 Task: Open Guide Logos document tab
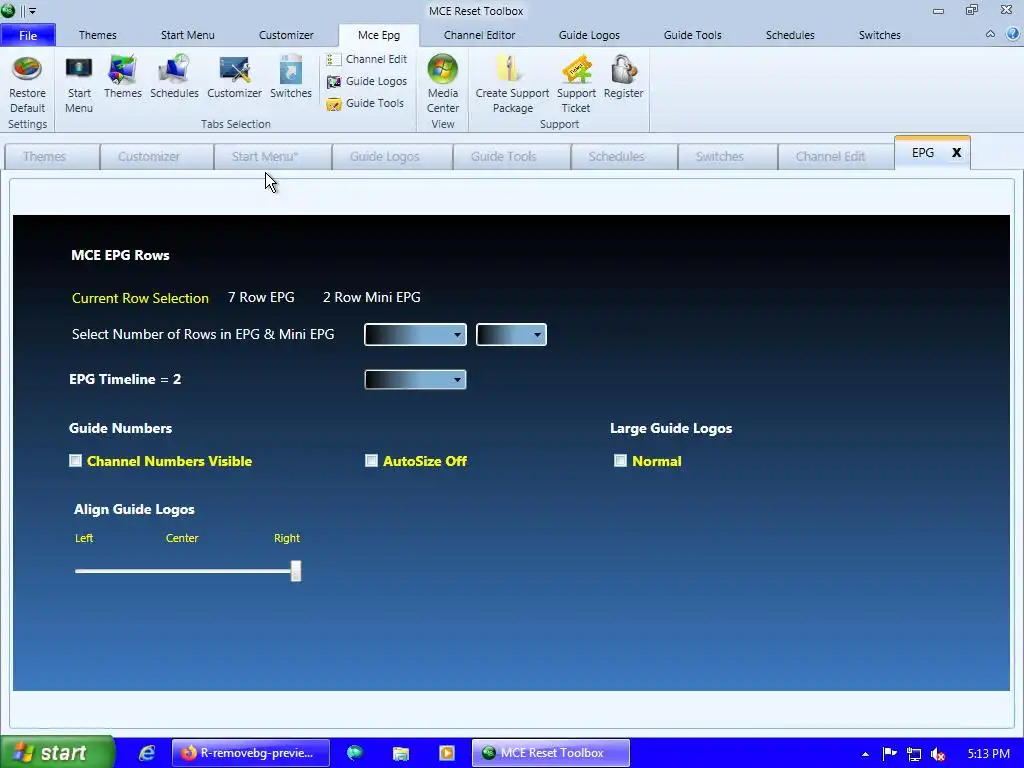click(x=392, y=157)
